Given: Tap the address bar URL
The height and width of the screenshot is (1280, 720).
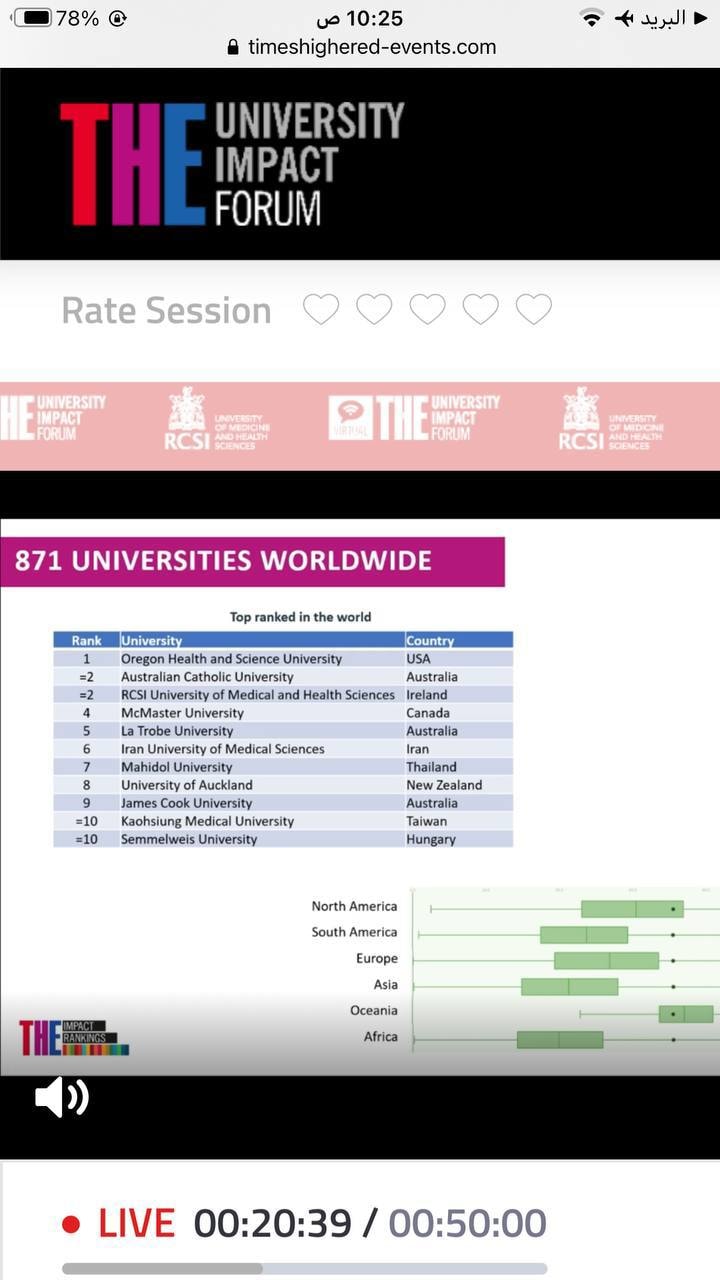Looking at the screenshot, I should pos(371,47).
